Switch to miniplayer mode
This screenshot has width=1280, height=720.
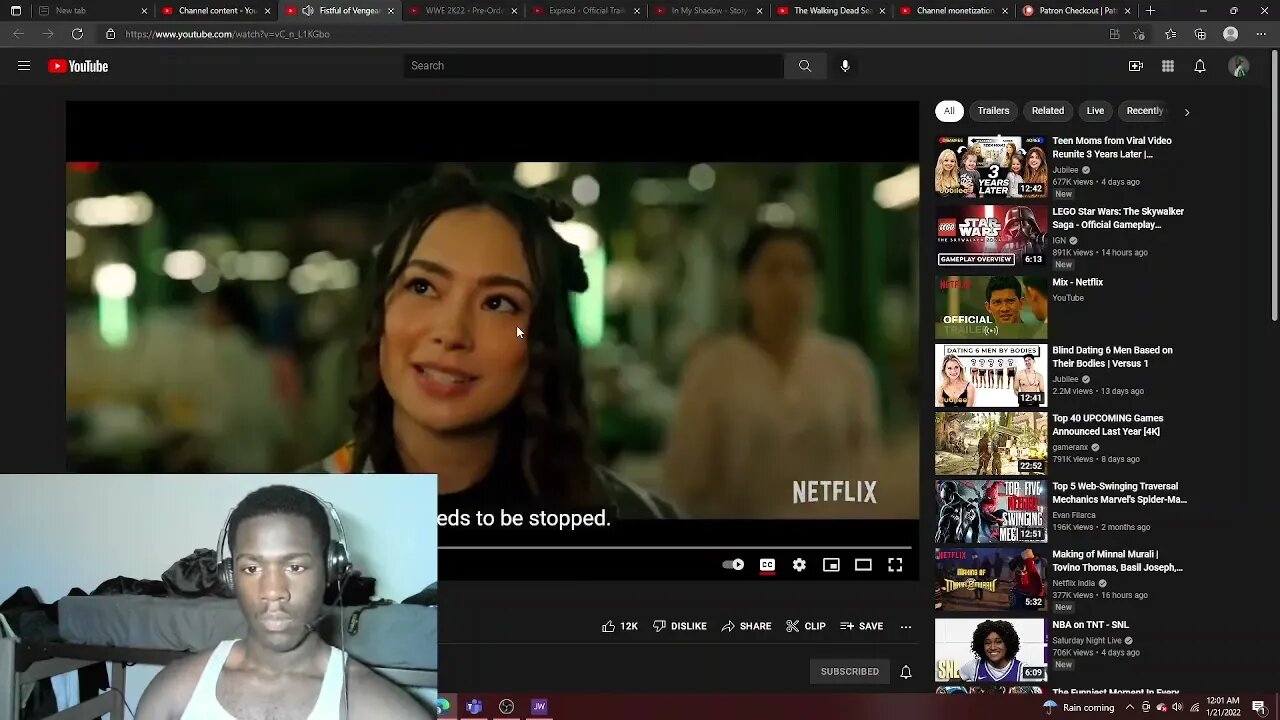click(x=831, y=565)
